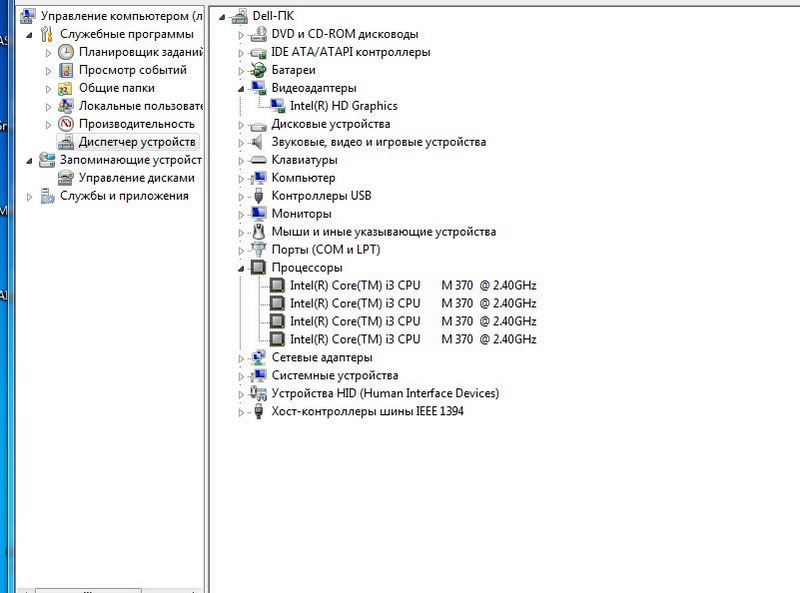Collapse the Видеоадаптеры node

click(x=241, y=89)
